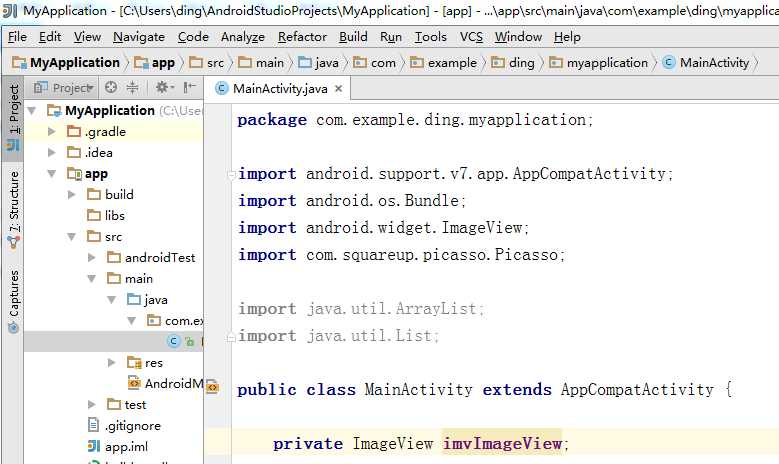Select the .gitignore file
The height and width of the screenshot is (464, 779).
[x=124, y=426]
